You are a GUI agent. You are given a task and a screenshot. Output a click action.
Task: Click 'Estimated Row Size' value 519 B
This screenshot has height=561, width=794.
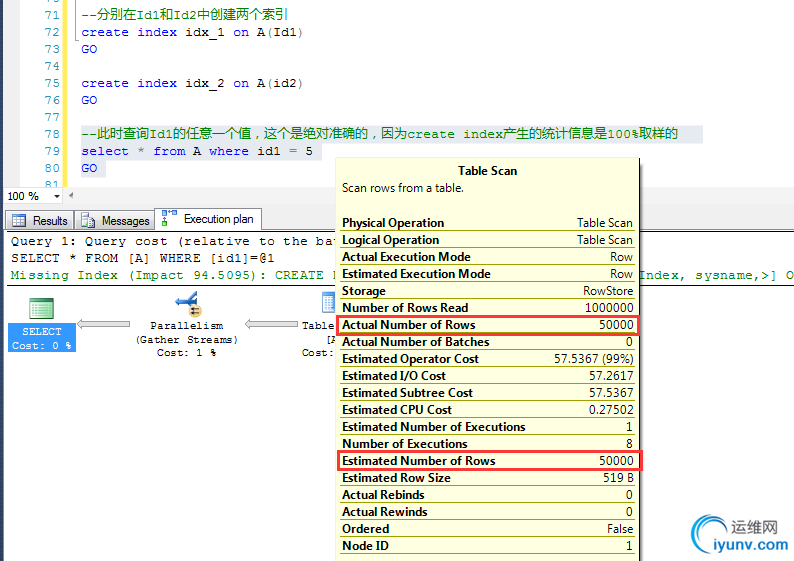click(618, 478)
